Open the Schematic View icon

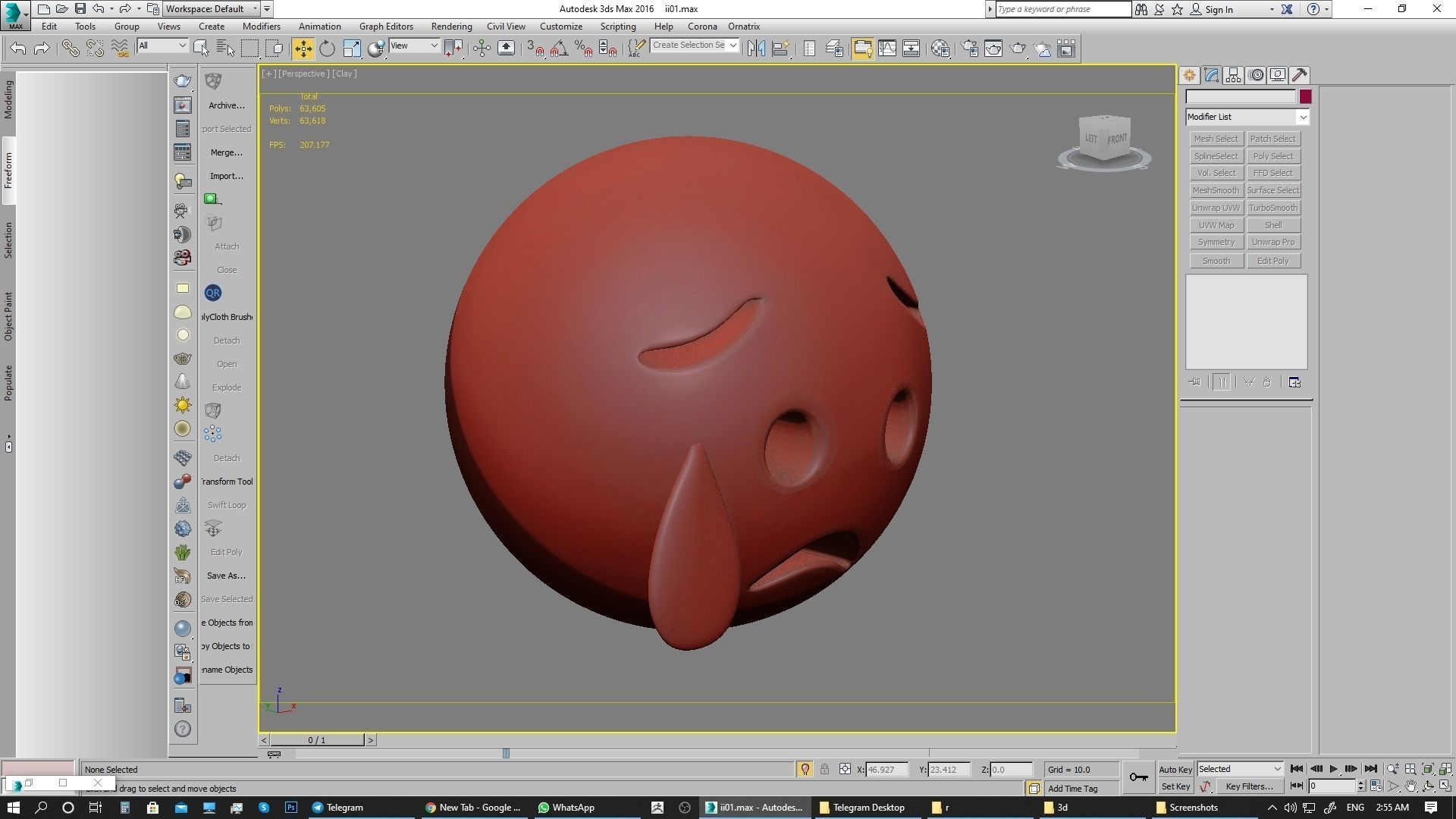(x=911, y=49)
